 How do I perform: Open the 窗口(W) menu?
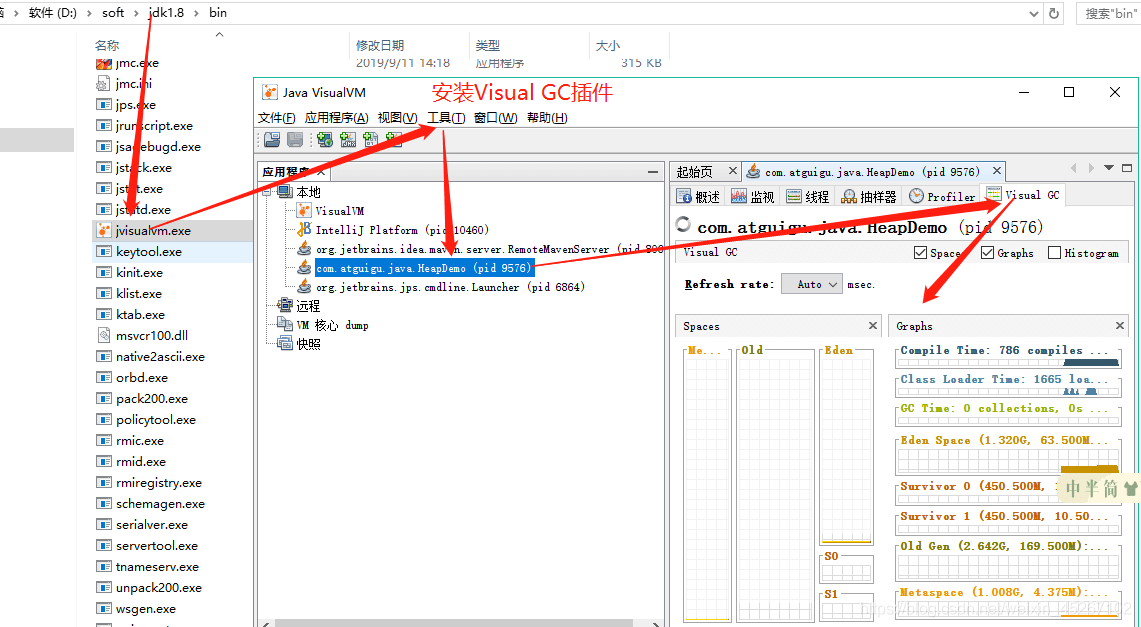(x=496, y=118)
